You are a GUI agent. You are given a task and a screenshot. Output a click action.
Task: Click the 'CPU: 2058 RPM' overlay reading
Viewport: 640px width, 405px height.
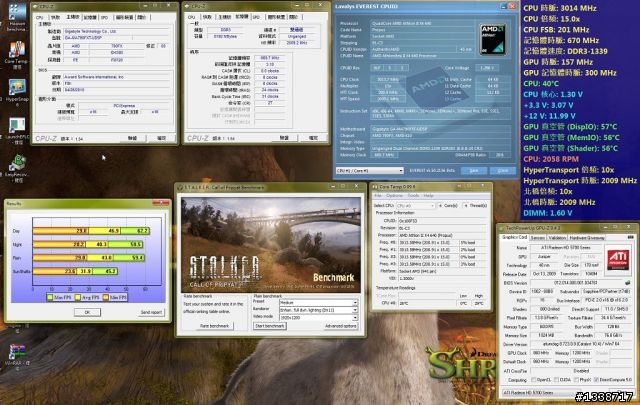tap(551, 159)
